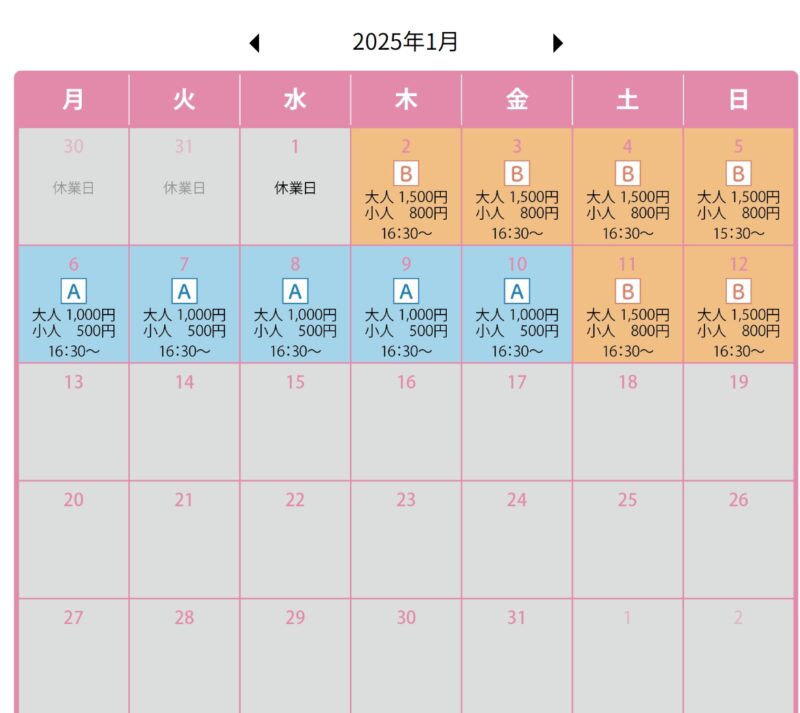Select the January 31 date cell
Screen dimensions: 800x713
click(x=516, y=655)
